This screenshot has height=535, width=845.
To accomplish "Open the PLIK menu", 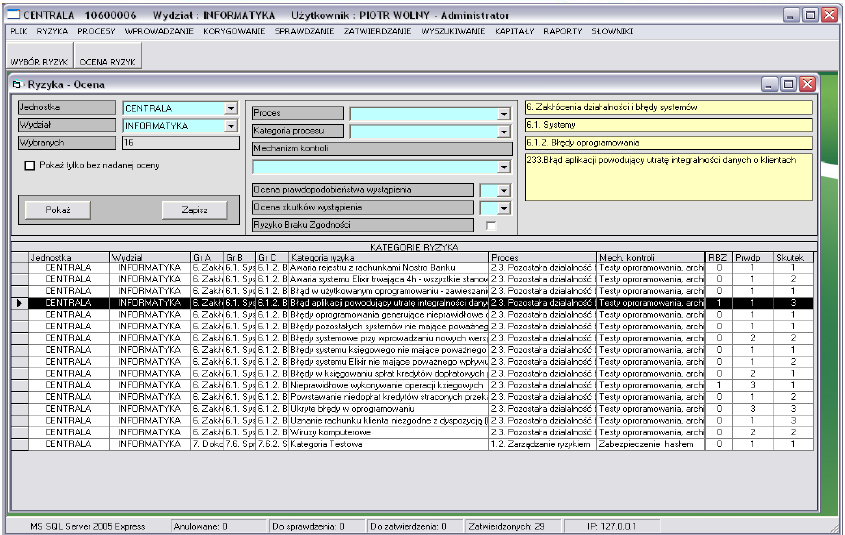I will (18, 31).
